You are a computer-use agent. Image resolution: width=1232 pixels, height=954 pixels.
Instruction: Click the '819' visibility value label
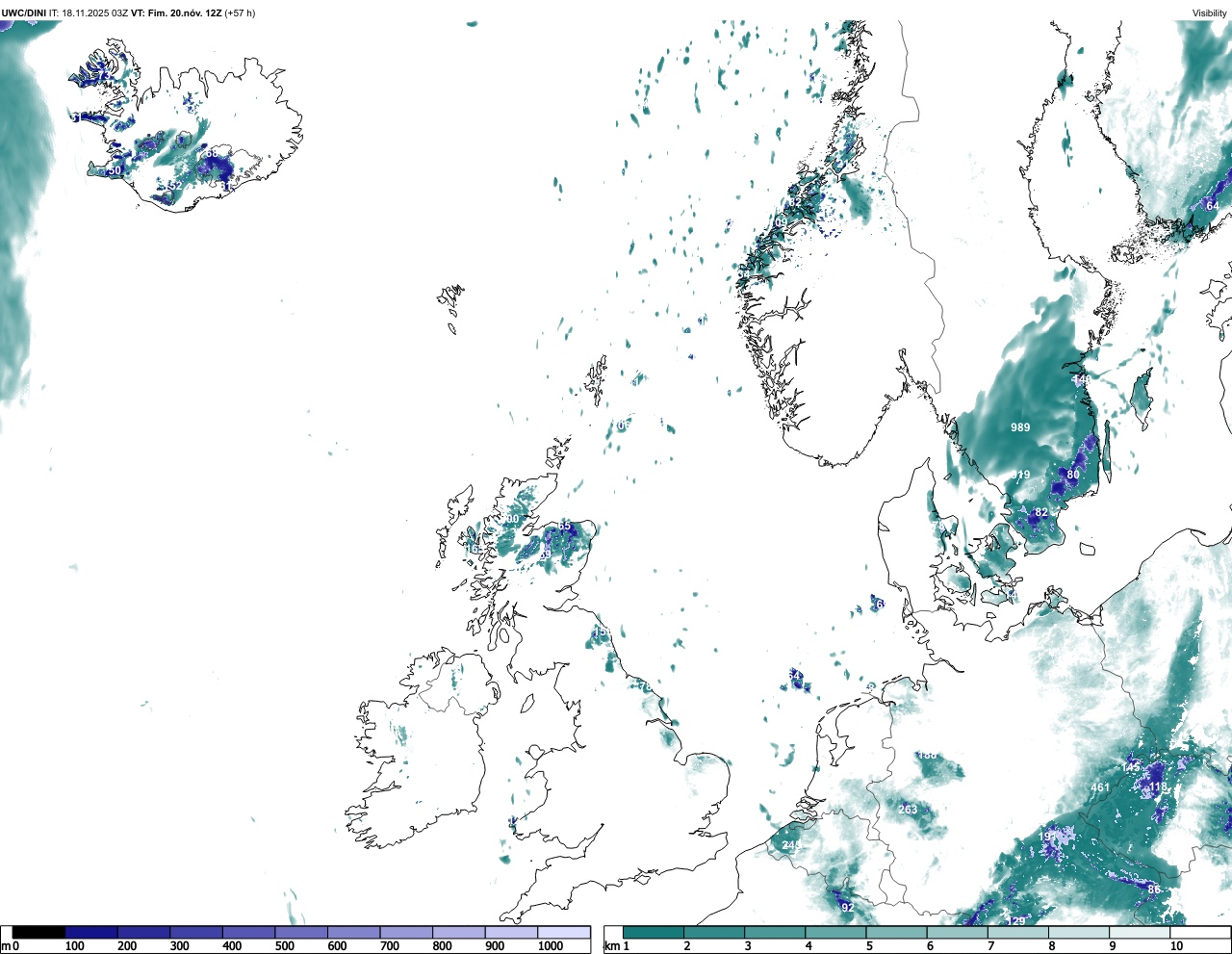click(x=1021, y=475)
